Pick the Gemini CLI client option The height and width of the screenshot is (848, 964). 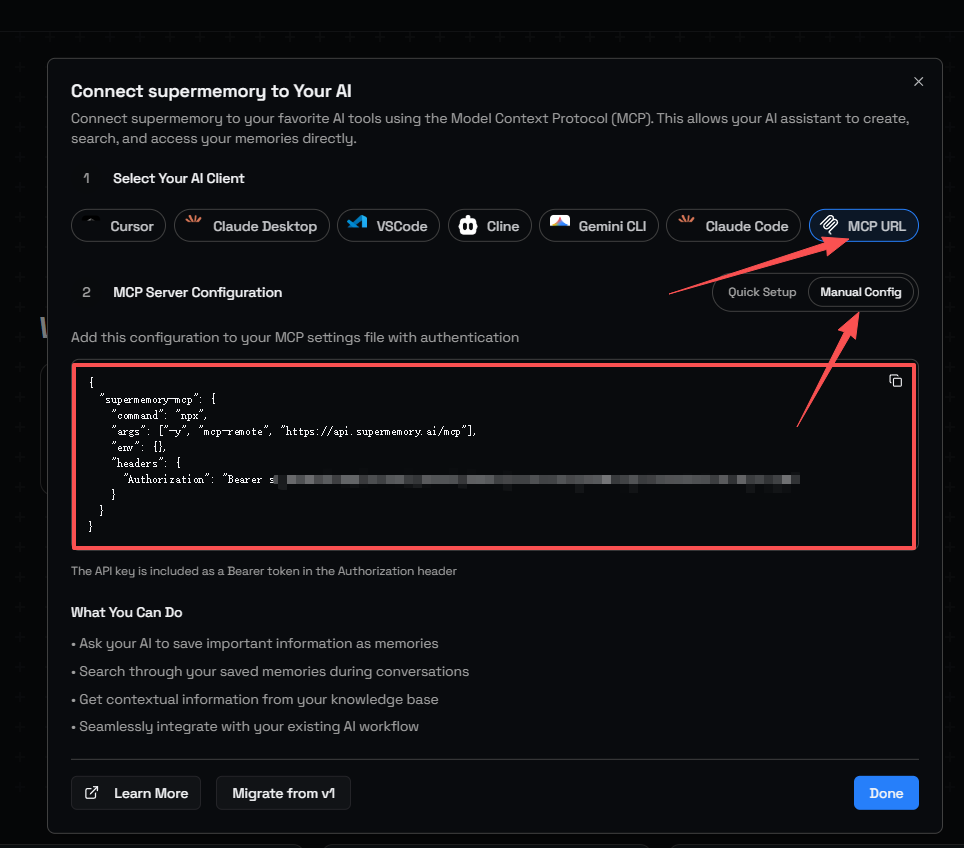click(612, 226)
